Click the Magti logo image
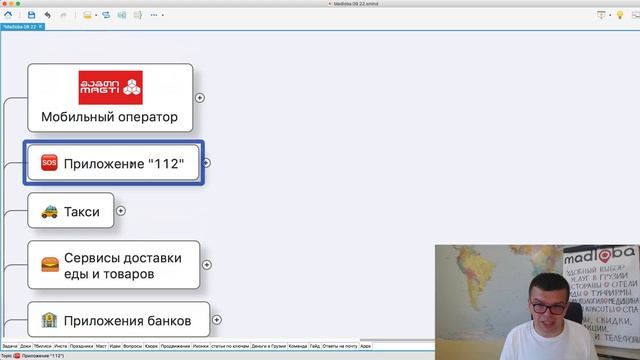 (x=111, y=87)
